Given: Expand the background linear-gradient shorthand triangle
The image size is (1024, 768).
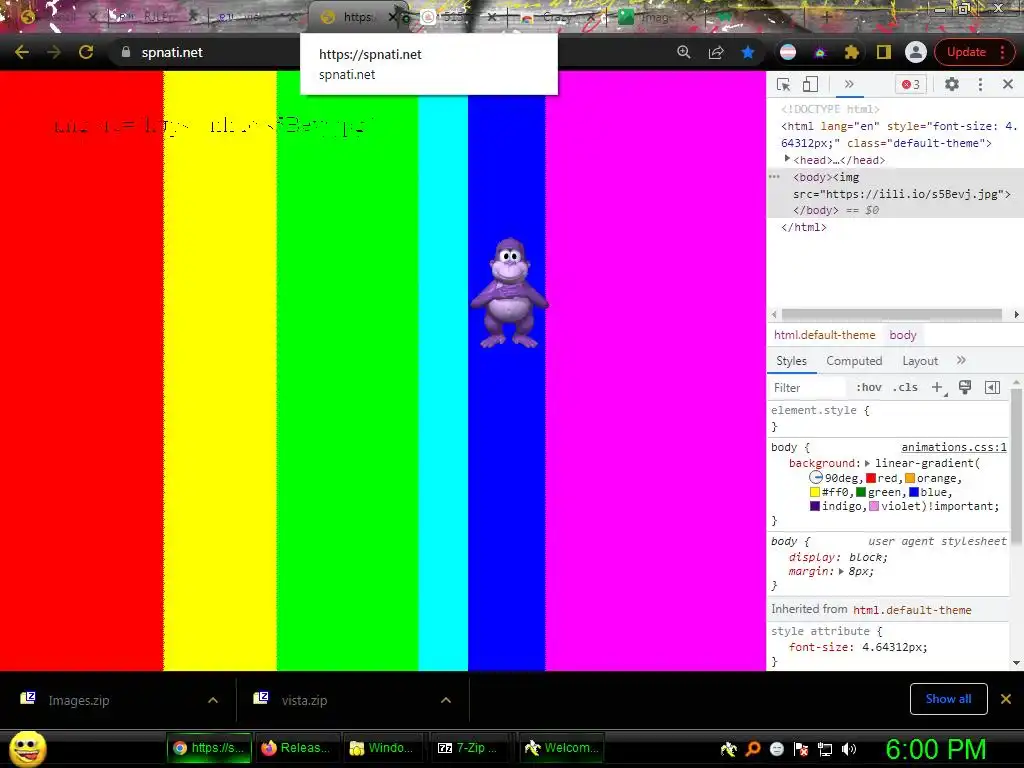Looking at the screenshot, I should (867, 463).
